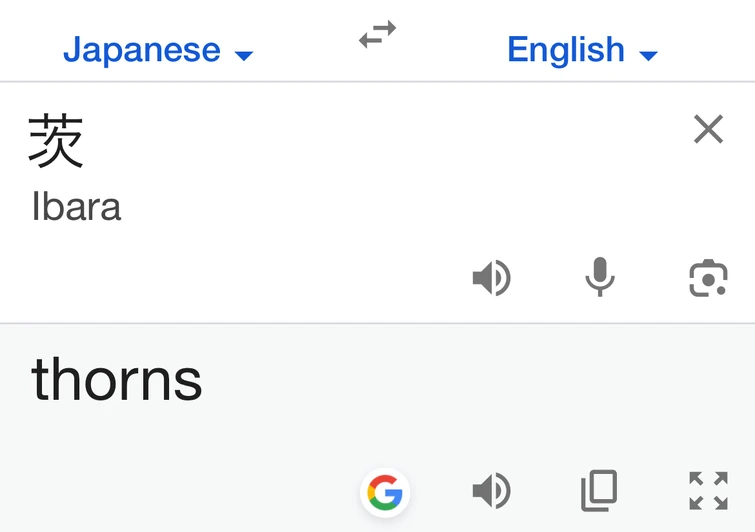
Task: Click the arrow beside Japanese
Action: click(x=244, y=55)
